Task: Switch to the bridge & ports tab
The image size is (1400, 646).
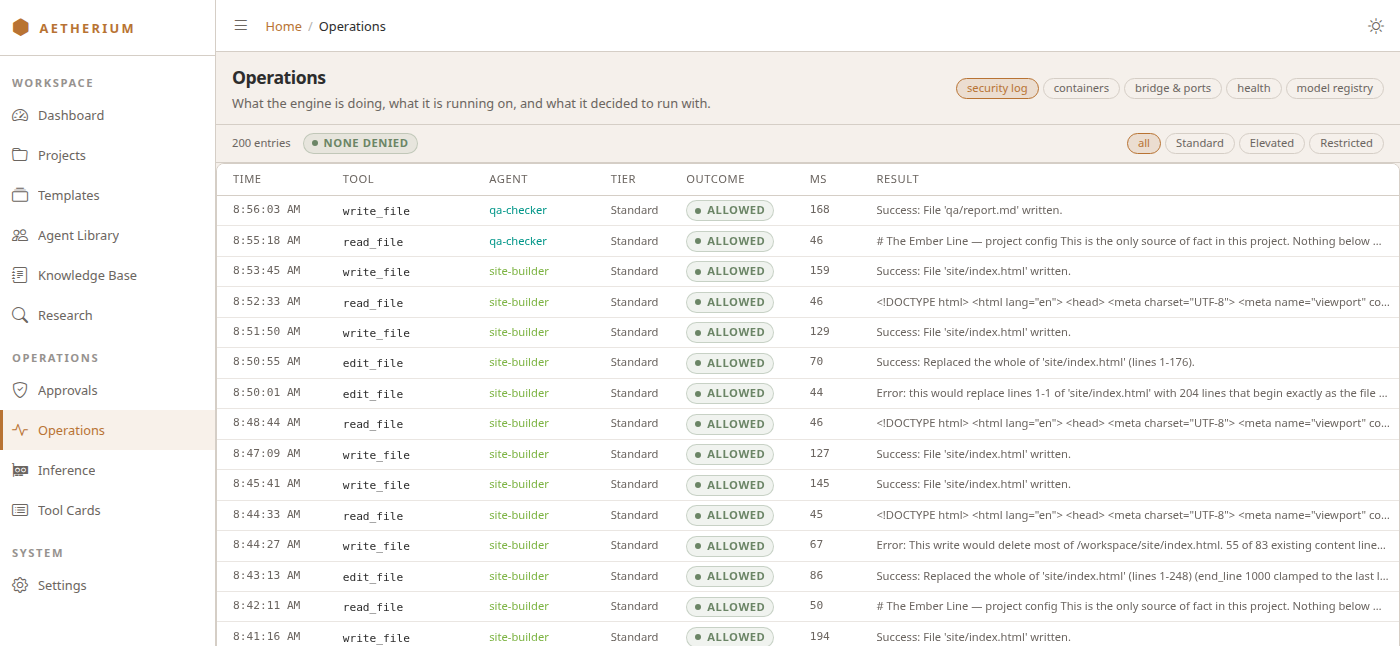Action: (x=1173, y=88)
